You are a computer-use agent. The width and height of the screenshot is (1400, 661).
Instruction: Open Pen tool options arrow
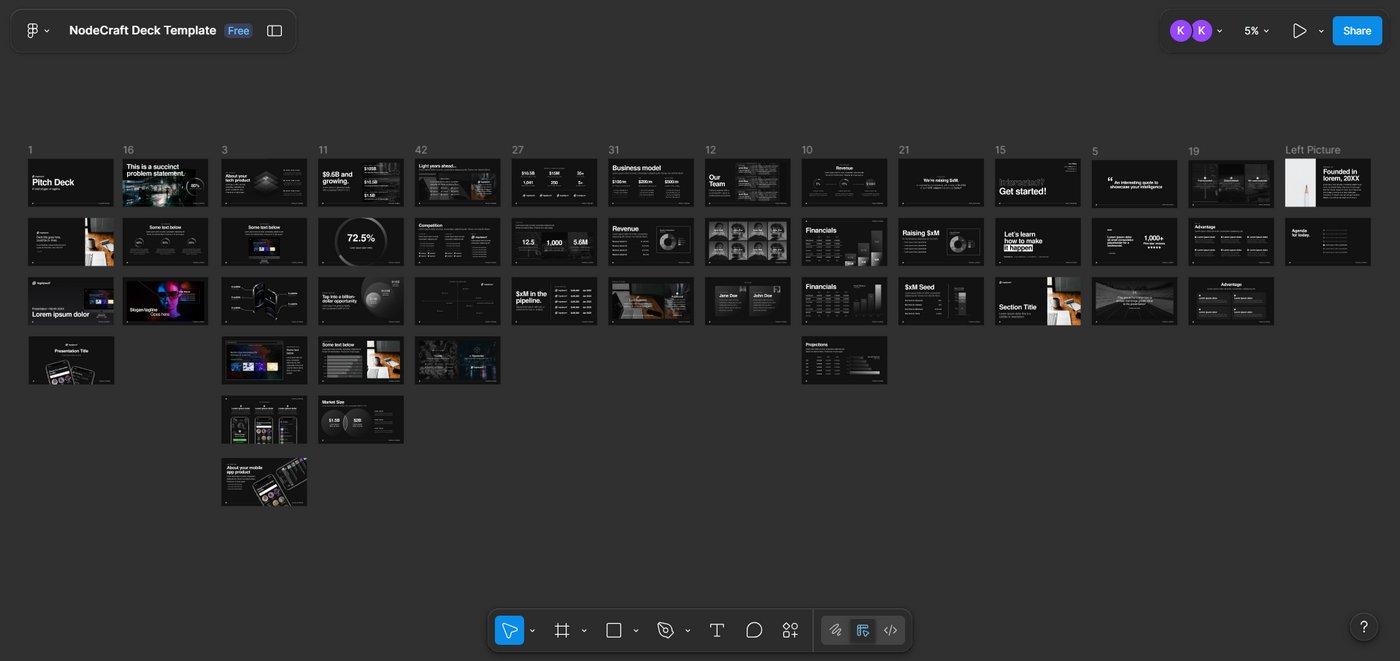point(688,630)
